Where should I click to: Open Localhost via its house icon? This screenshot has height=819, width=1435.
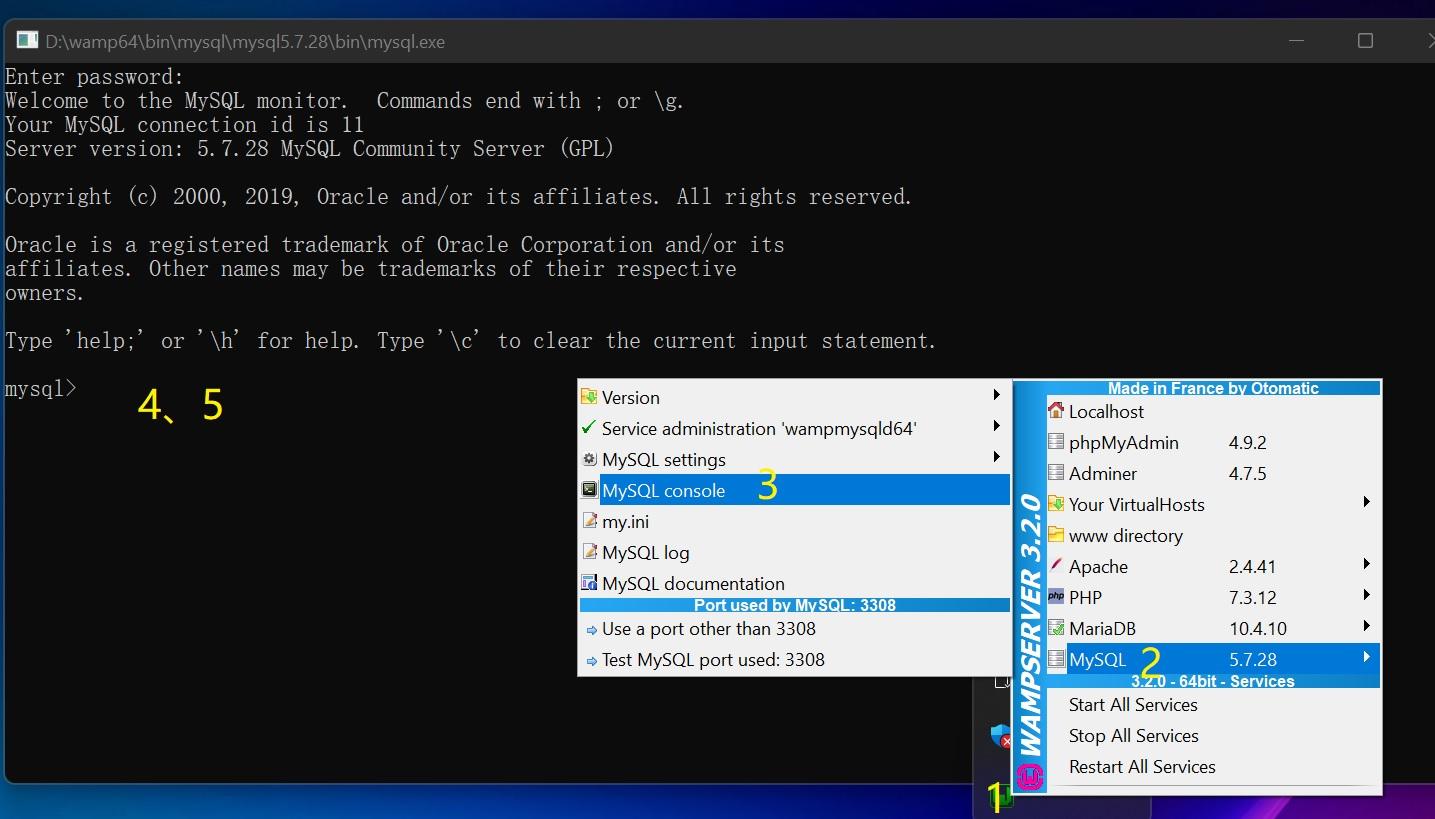pos(1056,410)
